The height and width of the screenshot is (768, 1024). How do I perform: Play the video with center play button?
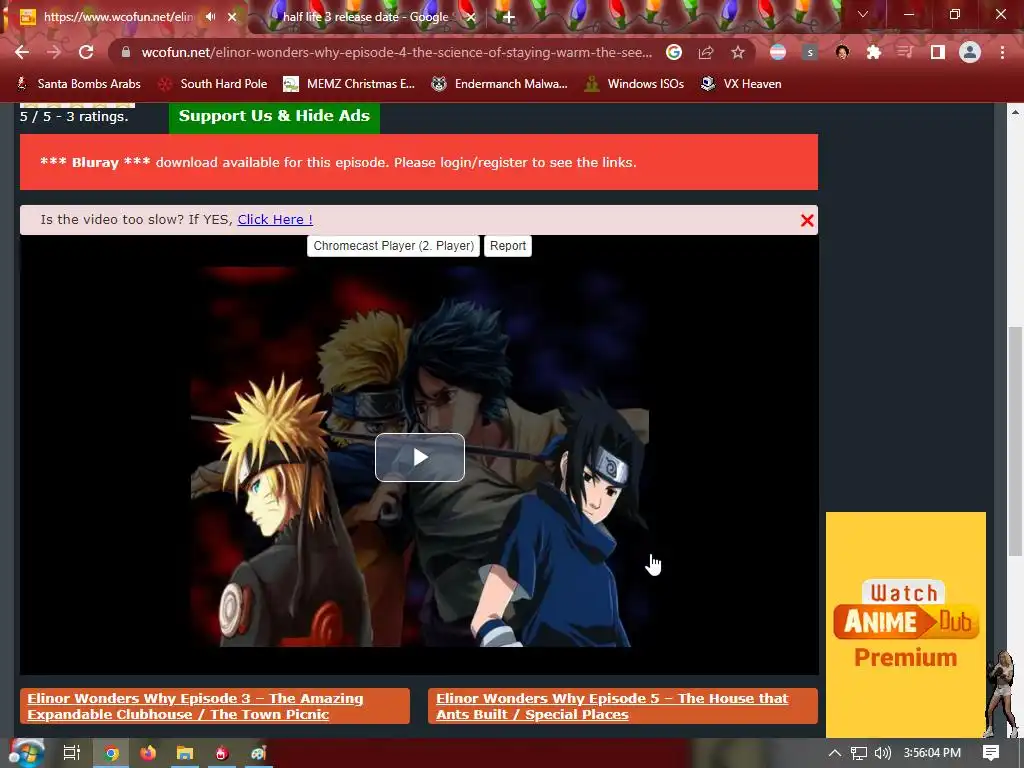pos(420,457)
